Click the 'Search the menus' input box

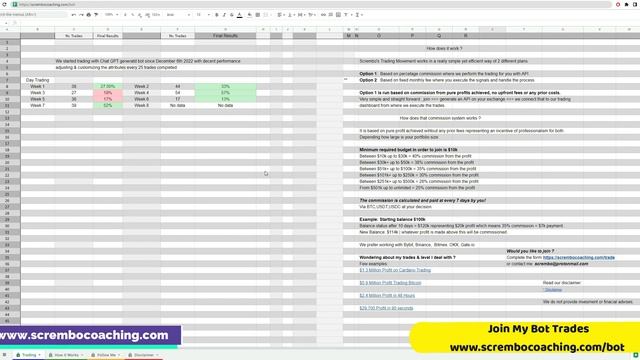tap(33, 15)
